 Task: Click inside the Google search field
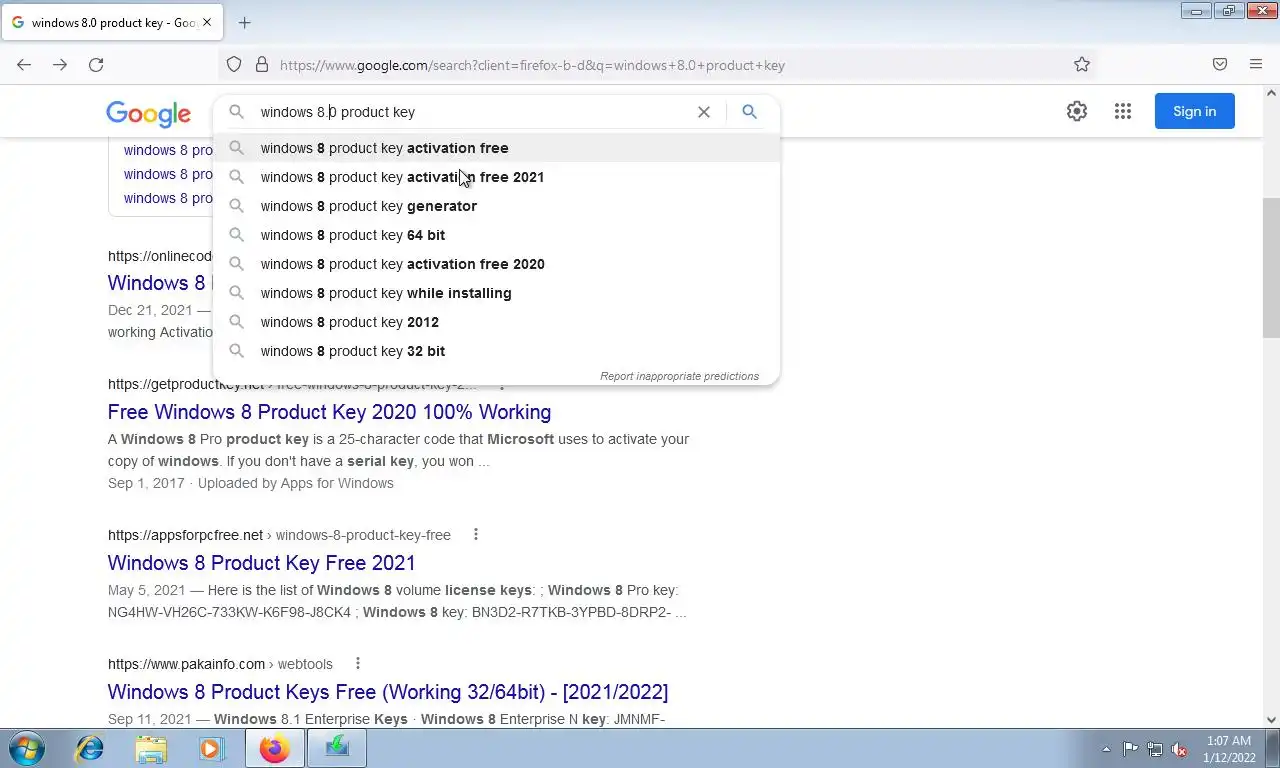pyautogui.click(x=470, y=112)
